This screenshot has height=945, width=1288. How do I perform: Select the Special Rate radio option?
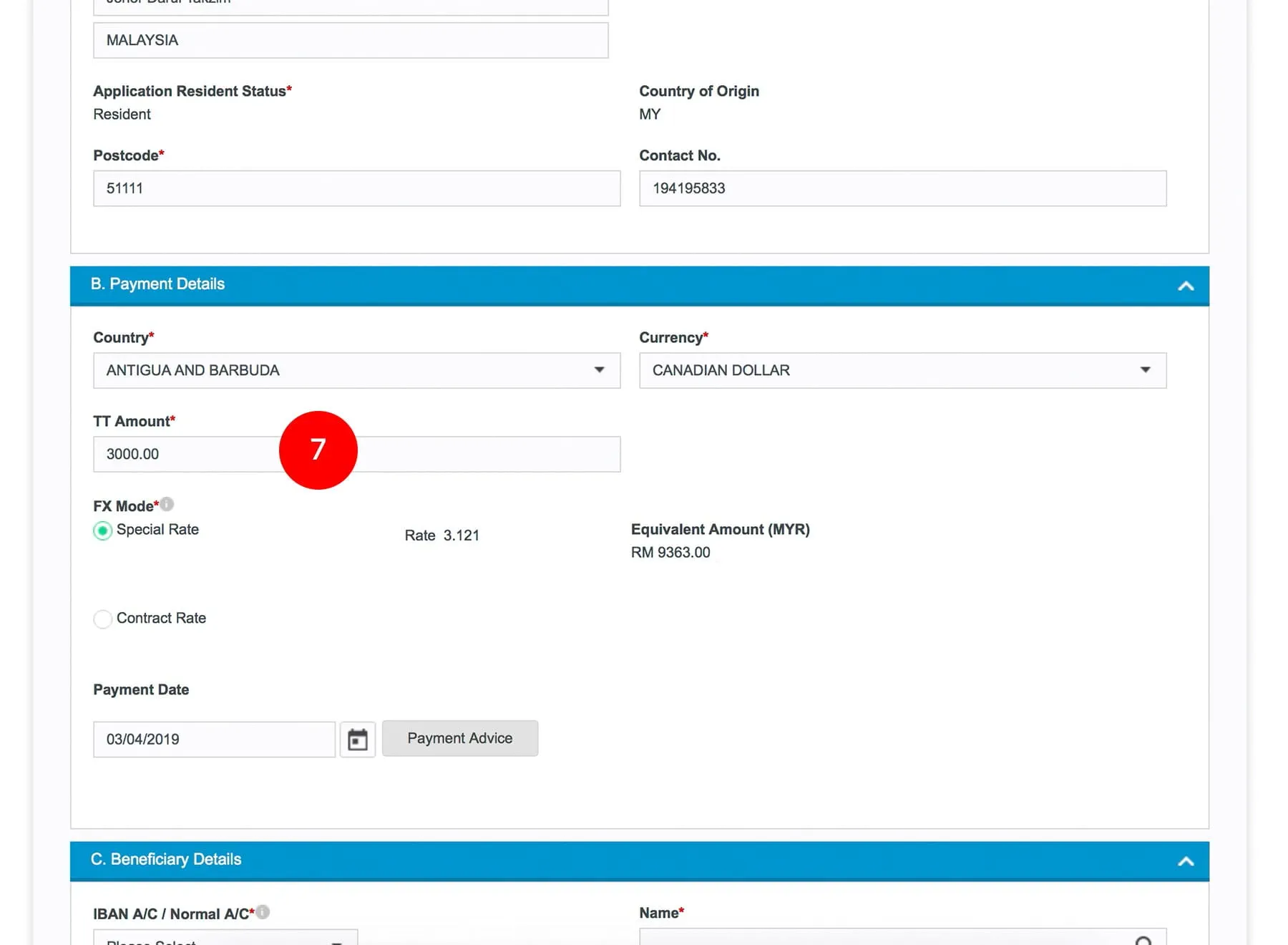click(x=103, y=530)
